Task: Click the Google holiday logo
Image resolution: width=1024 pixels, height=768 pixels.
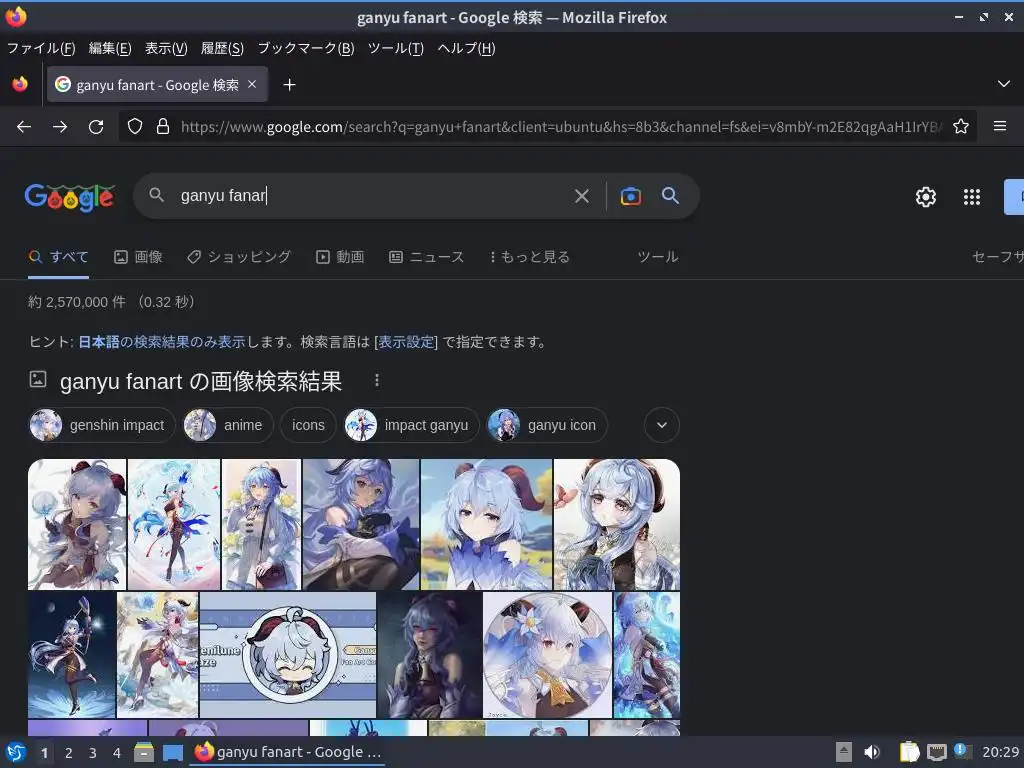Action: pos(70,197)
